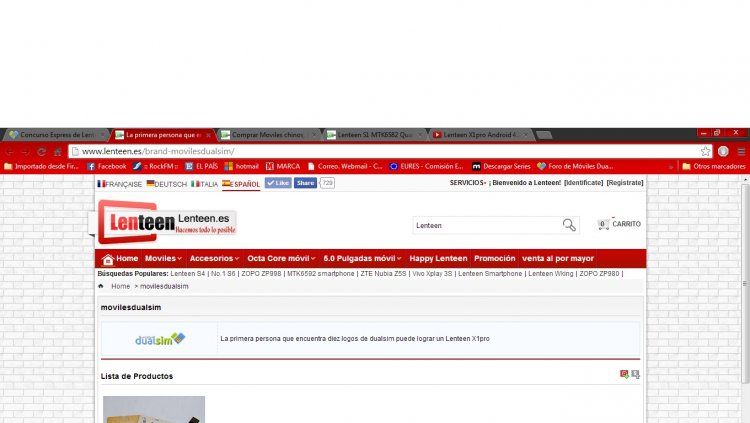Show hidden bookmarks with the overflow chevron
The height and width of the screenshot is (423, 750).
click(x=671, y=167)
